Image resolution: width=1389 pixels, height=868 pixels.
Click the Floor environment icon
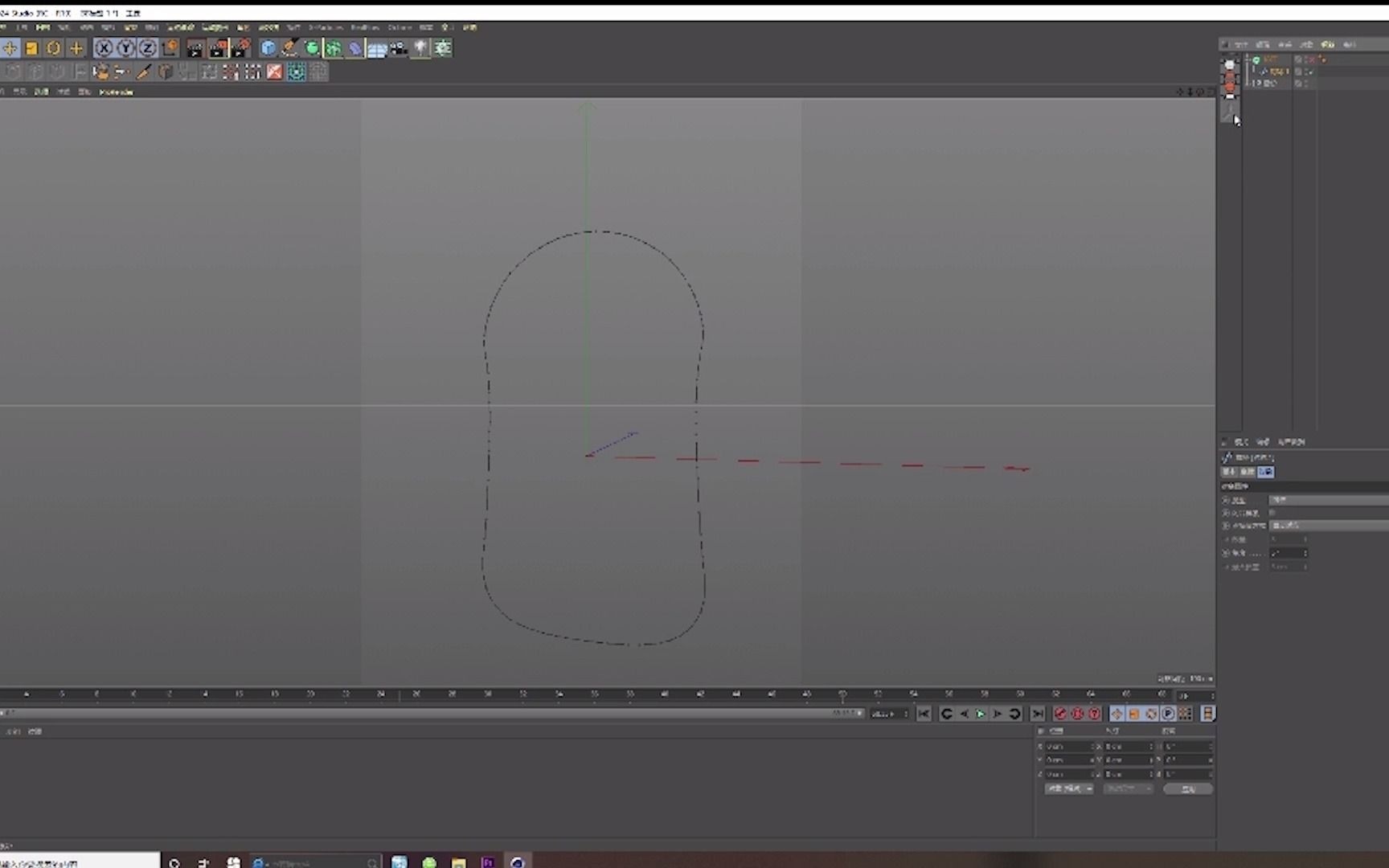[377, 48]
